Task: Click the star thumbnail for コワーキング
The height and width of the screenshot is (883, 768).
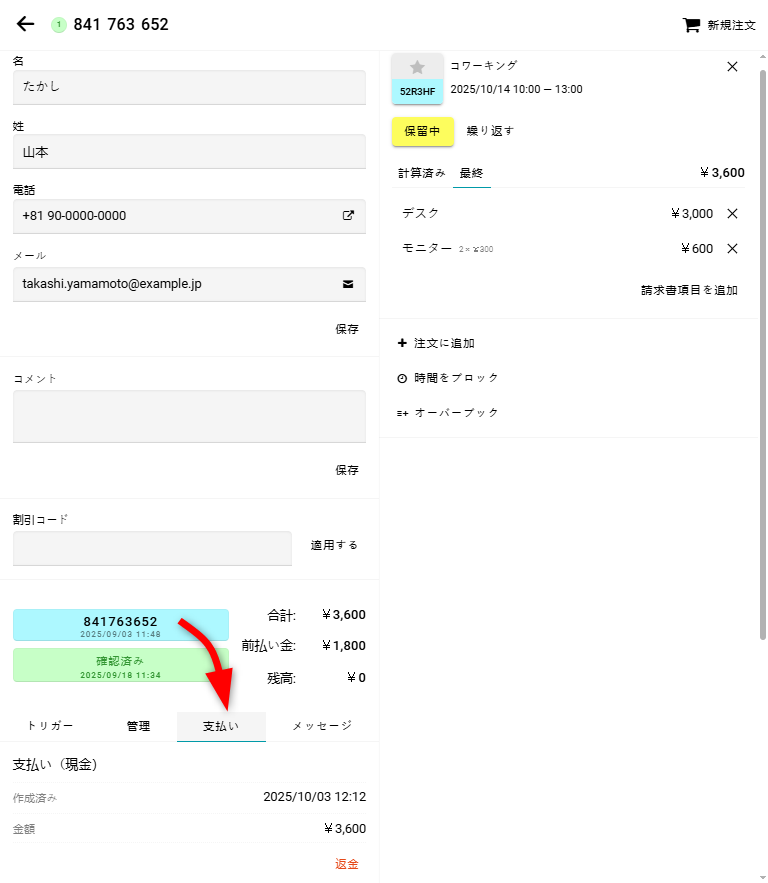Action: click(x=417, y=67)
